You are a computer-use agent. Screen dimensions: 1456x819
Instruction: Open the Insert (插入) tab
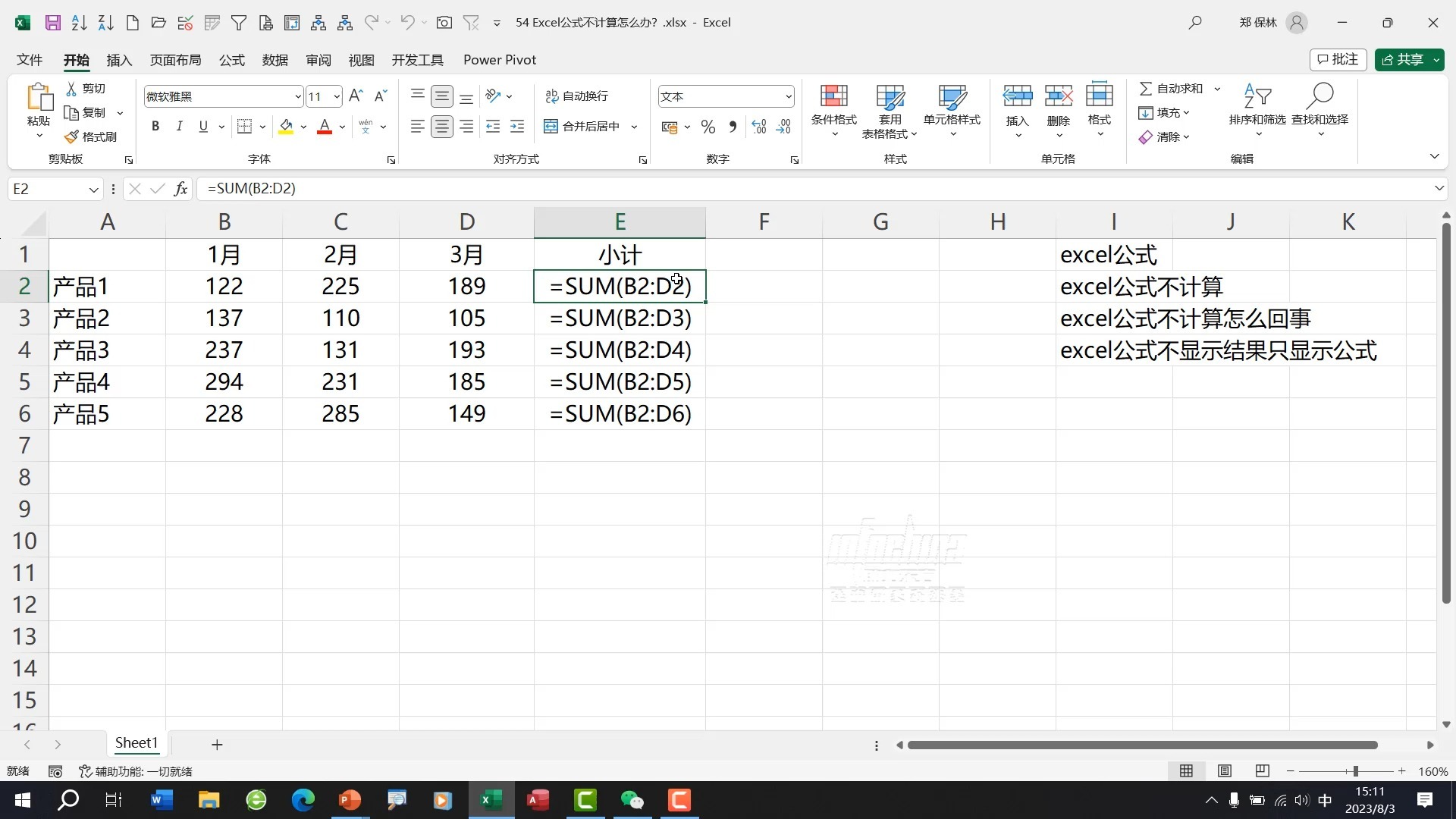click(x=119, y=60)
